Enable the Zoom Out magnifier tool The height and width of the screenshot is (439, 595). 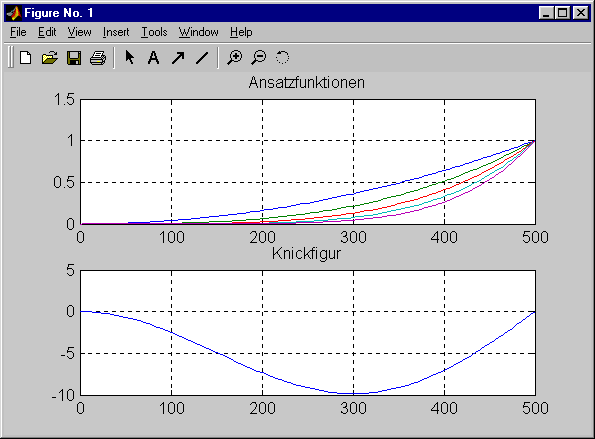click(x=259, y=58)
